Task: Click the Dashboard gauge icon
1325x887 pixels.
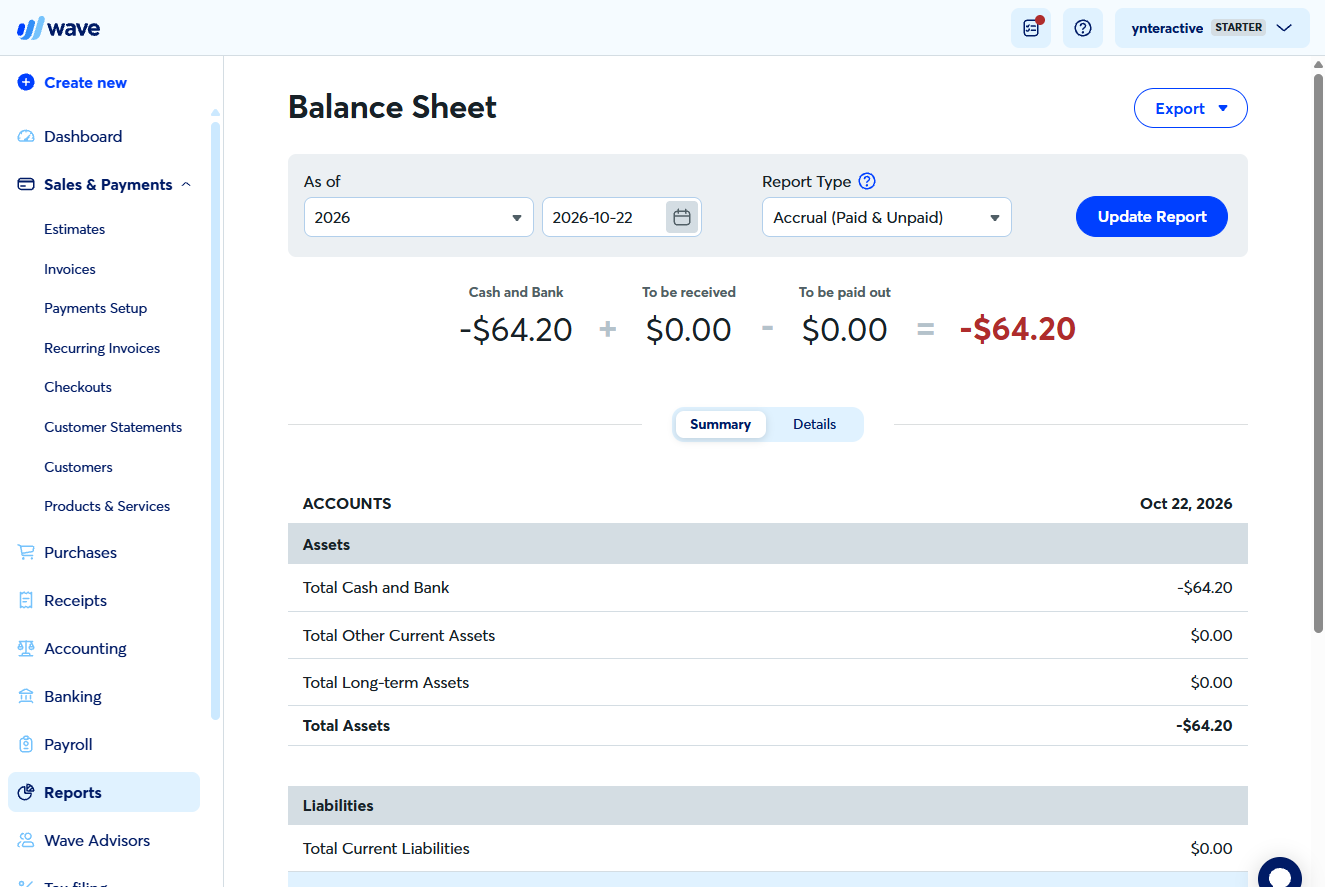Action: (x=26, y=137)
